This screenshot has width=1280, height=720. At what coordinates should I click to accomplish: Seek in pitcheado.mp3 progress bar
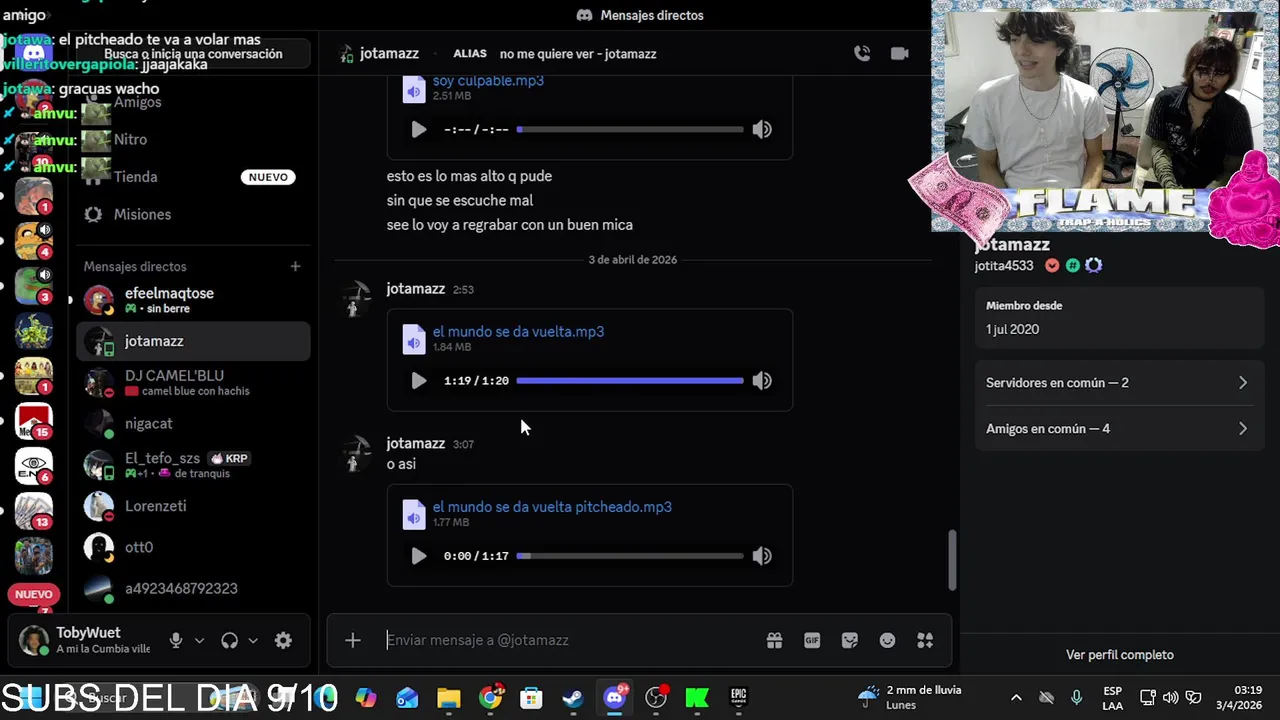click(630, 556)
